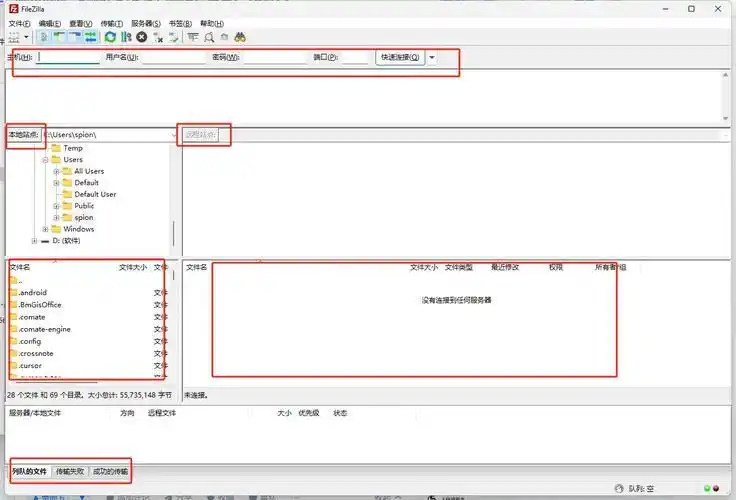Image resolution: width=736 pixels, height=500 pixels.
Task: Open the Site Manager icon in toolbar
Action: coord(16,37)
